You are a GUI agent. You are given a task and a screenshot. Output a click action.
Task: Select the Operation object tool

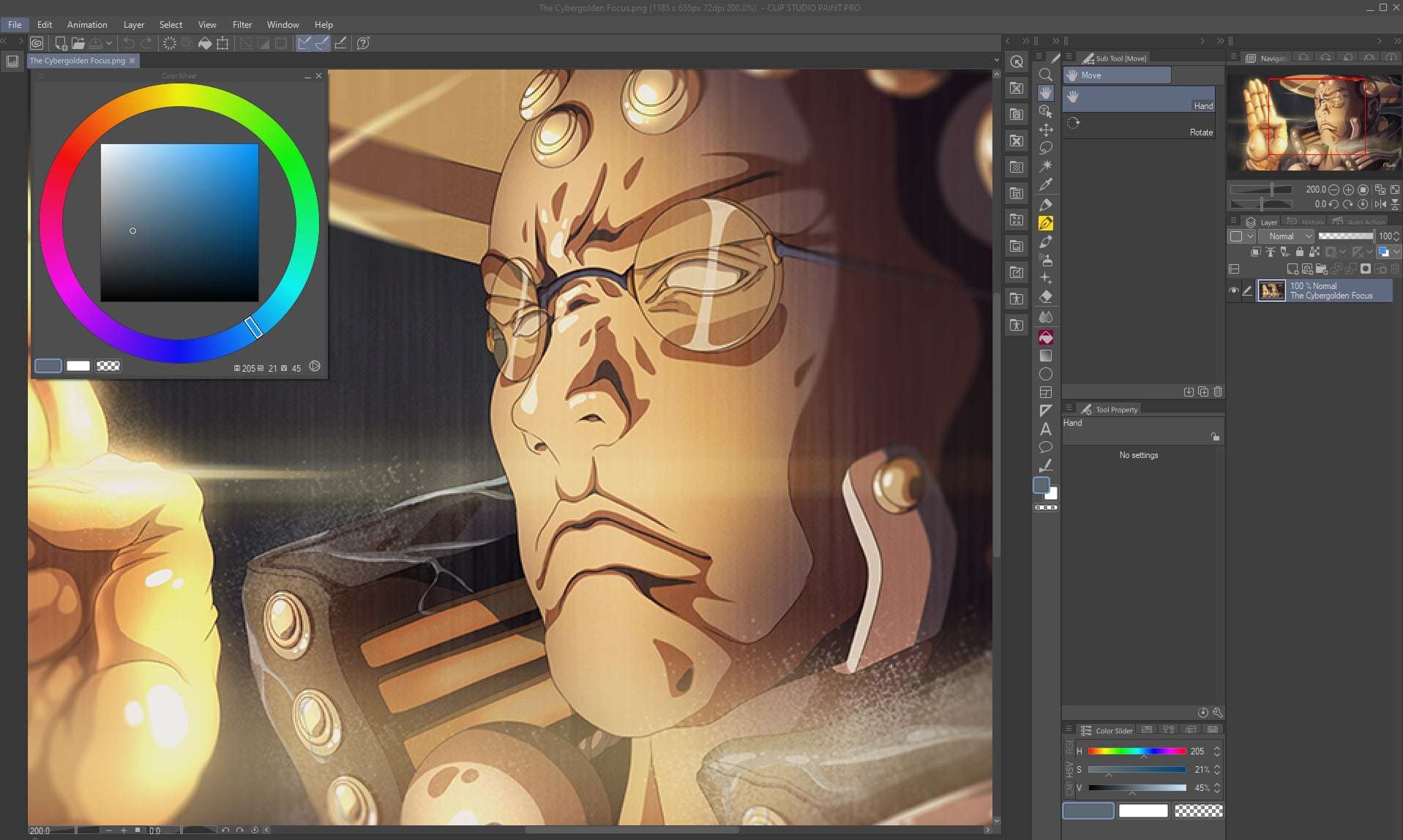1045,111
